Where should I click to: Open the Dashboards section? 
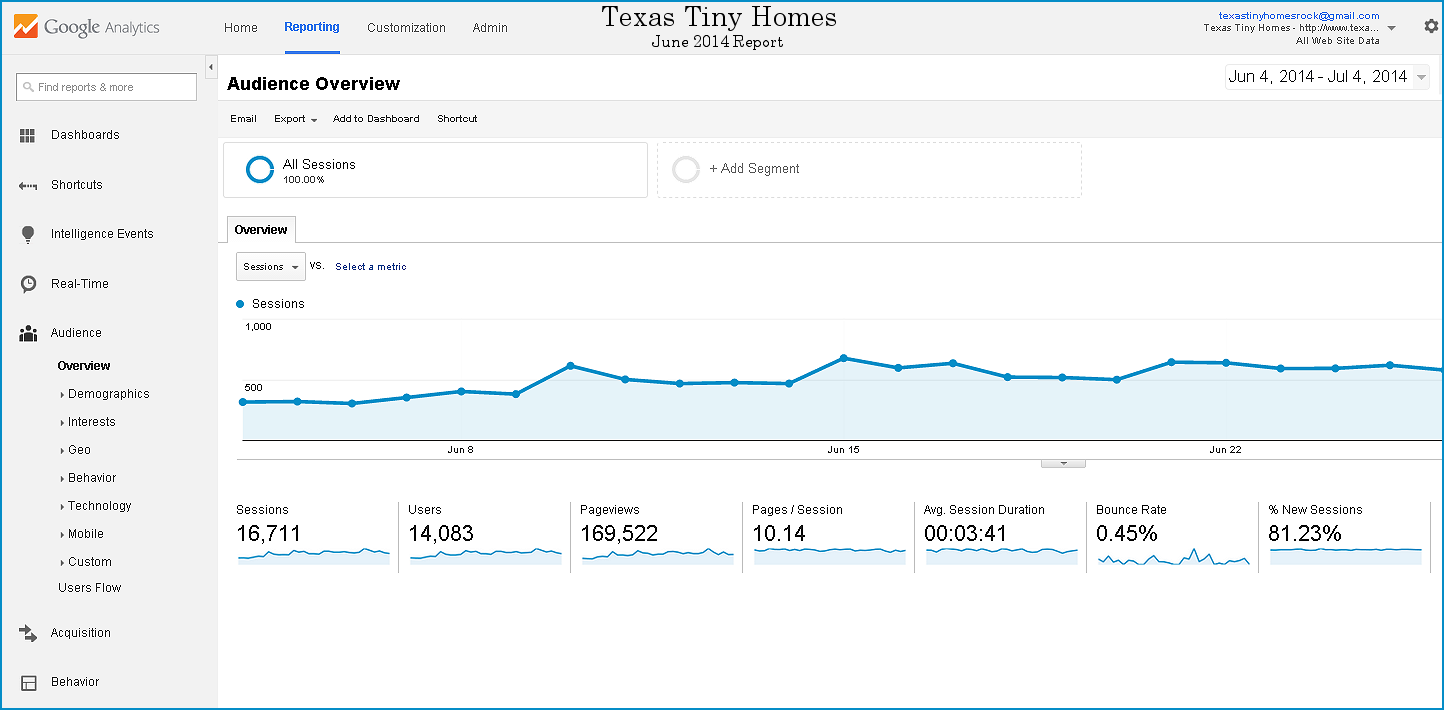85,135
